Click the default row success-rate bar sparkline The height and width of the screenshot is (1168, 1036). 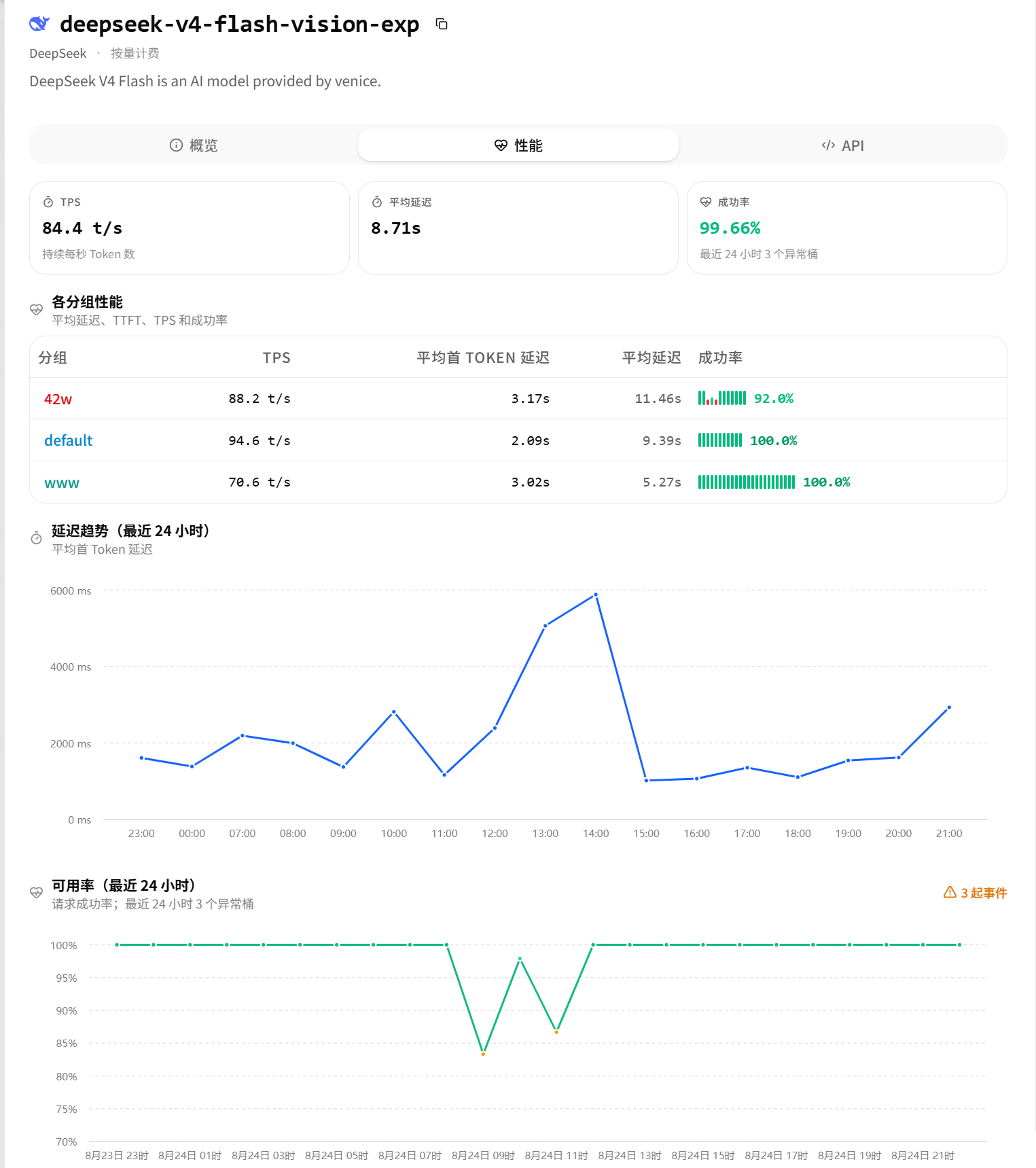click(x=720, y=440)
